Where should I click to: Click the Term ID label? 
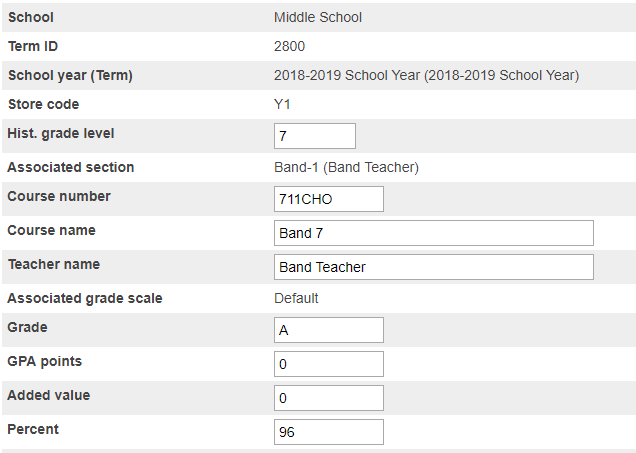pyautogui.click(x=35, y=46)
